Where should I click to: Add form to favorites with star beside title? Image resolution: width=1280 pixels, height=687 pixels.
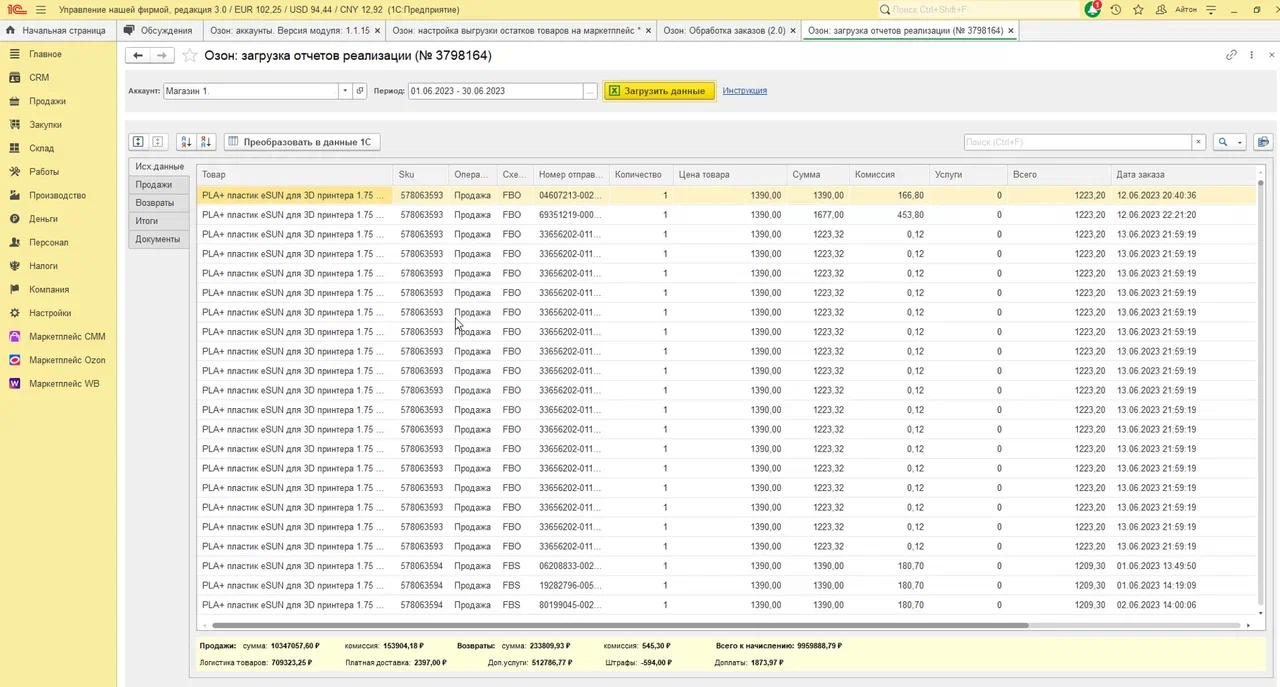click(189, 56)
